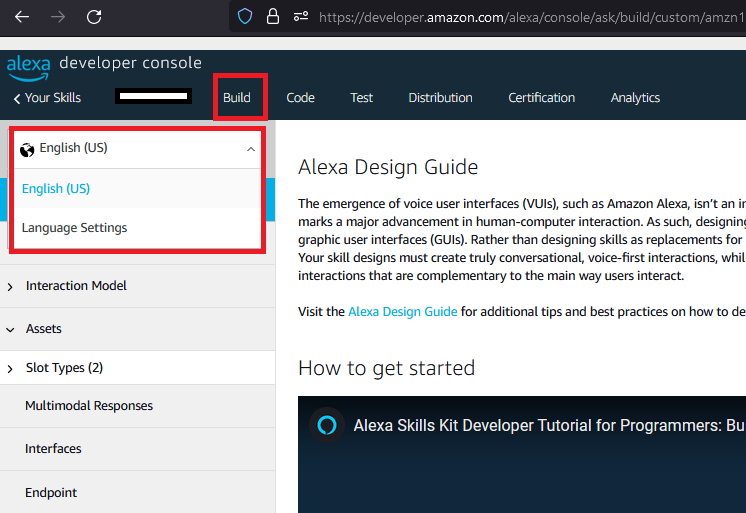
Task: Open the Distribution tab
Action: point(440,98)
